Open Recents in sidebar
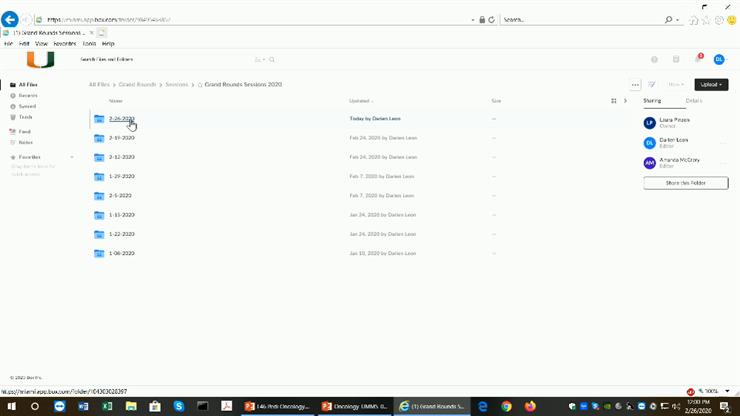 tap(28, 96)
